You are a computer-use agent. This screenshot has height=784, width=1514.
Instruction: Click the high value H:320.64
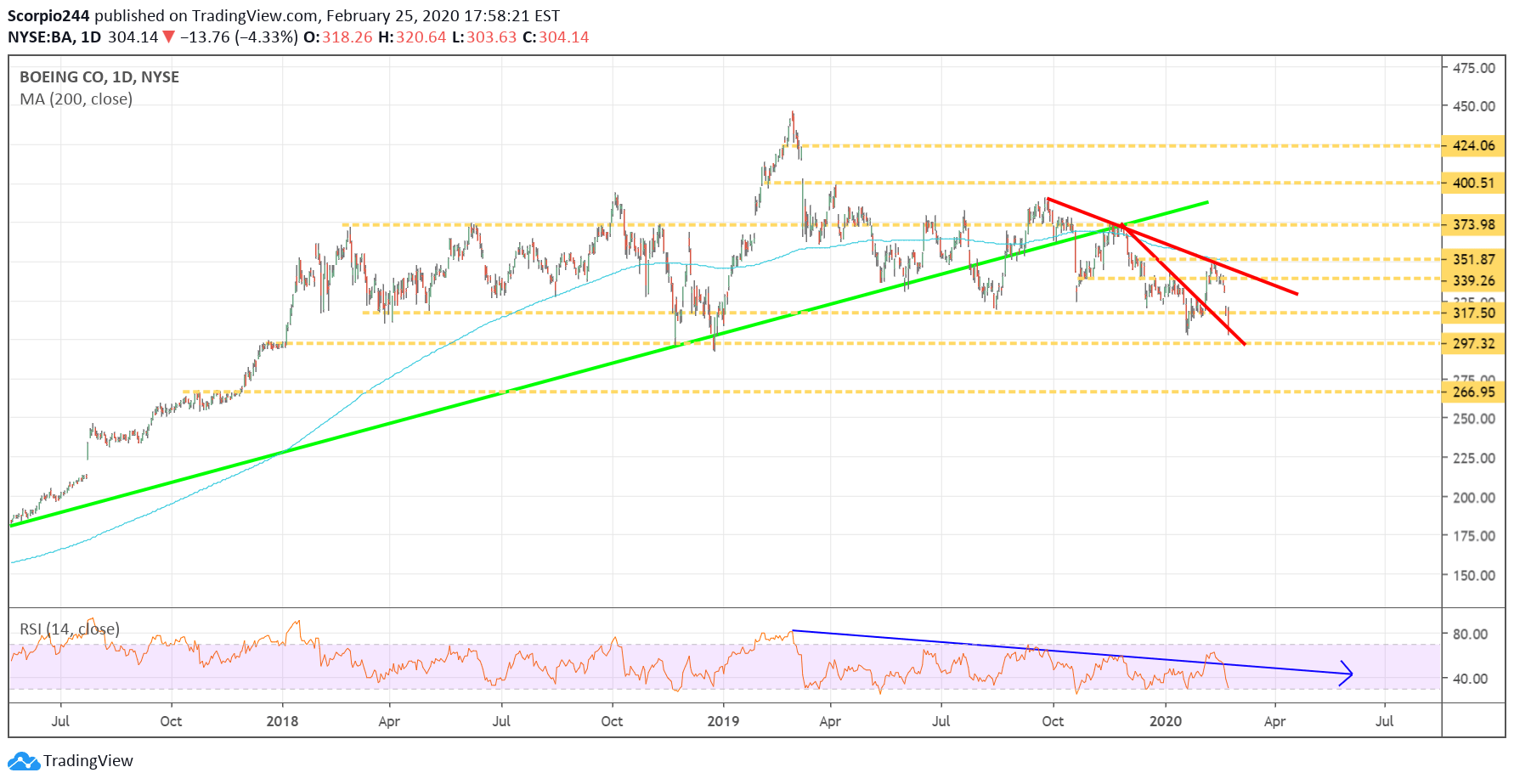click(412, 37)
